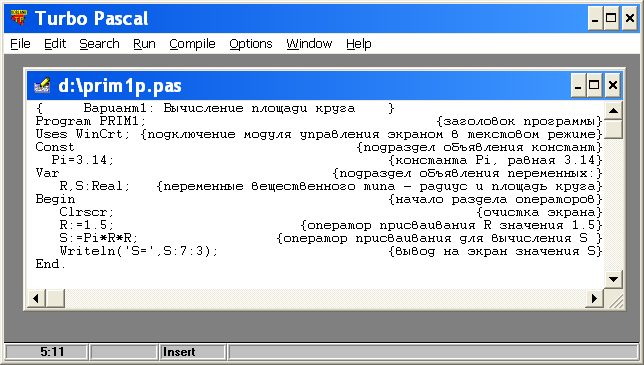Click the Turbo Pascal application icon in title bar
Image resolution: width=644 pixels, height=365 pixels.
pos(18,18)
